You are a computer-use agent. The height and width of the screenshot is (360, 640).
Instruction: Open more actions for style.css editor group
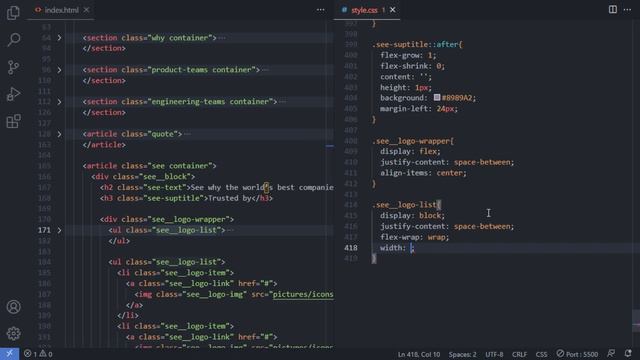pyautogui.click(x=627, y=9)
